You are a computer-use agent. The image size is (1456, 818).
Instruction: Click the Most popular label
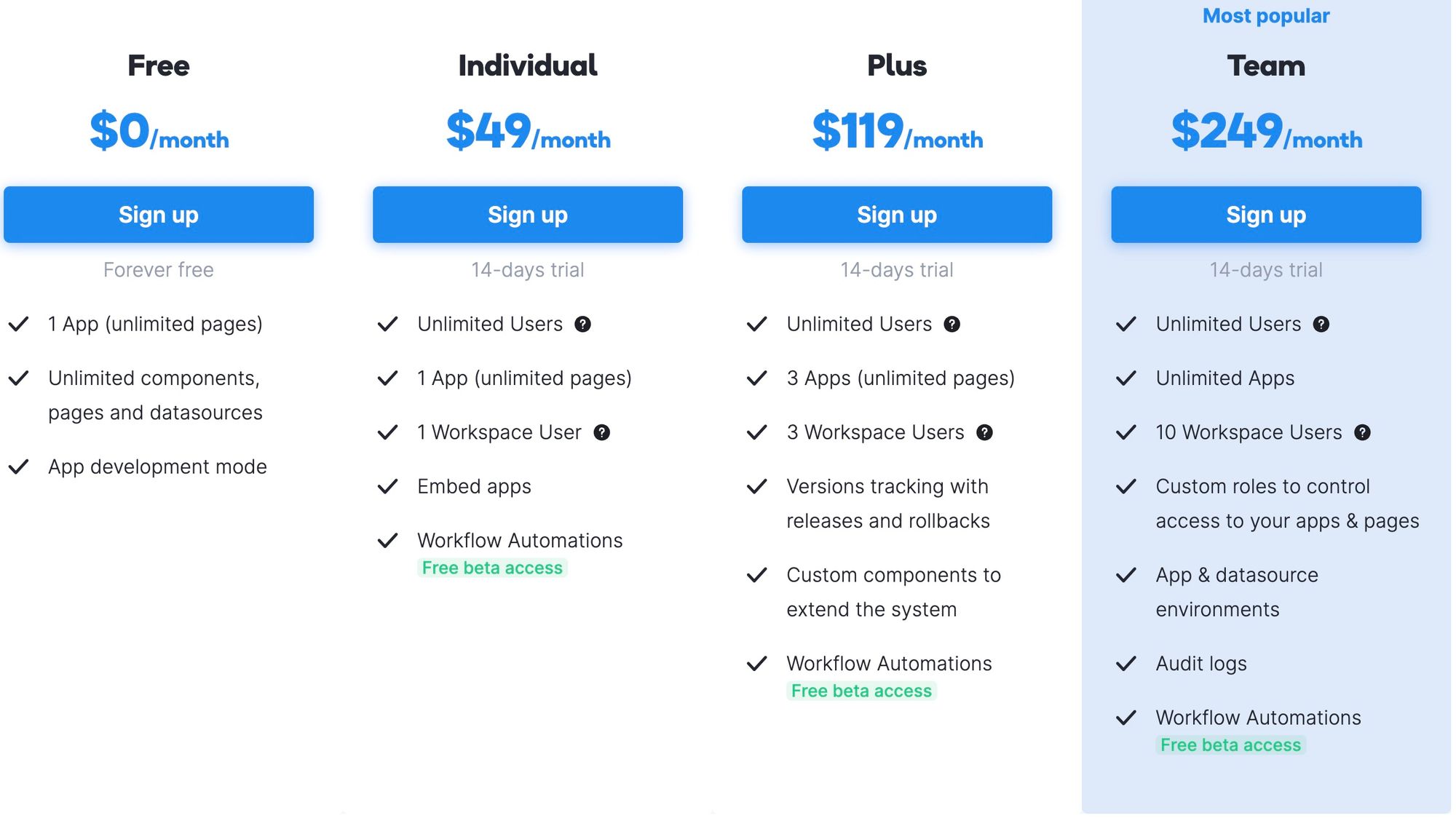point(1266,16)
